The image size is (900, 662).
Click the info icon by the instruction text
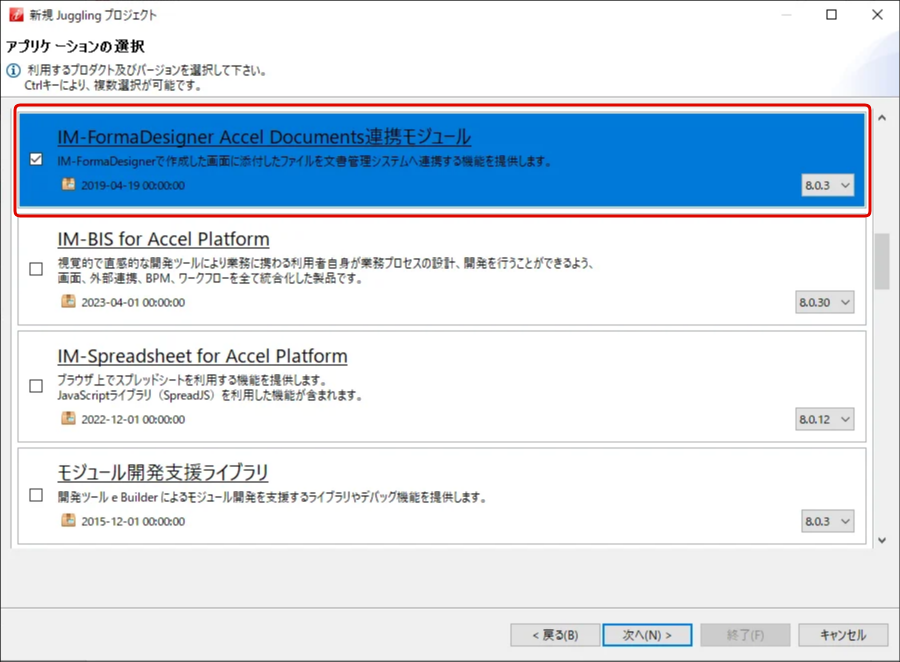point(13,71)
